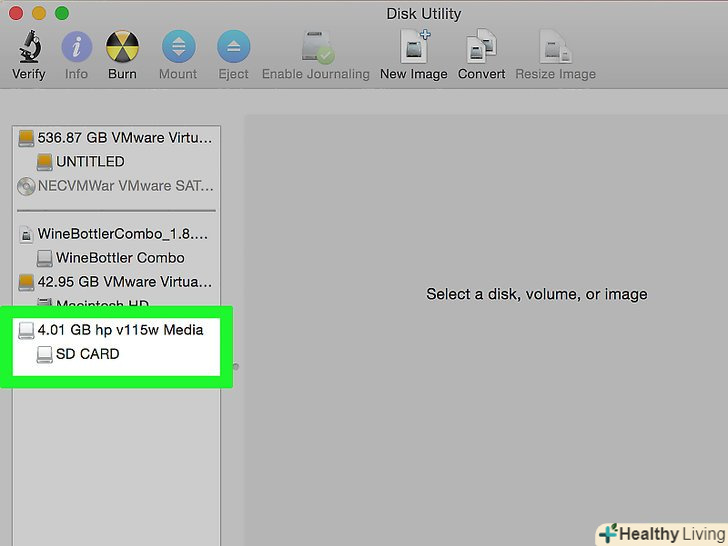Click the Enable Journaling disk icon
This screenshot has height=546, width=728.
pos(318,47)
